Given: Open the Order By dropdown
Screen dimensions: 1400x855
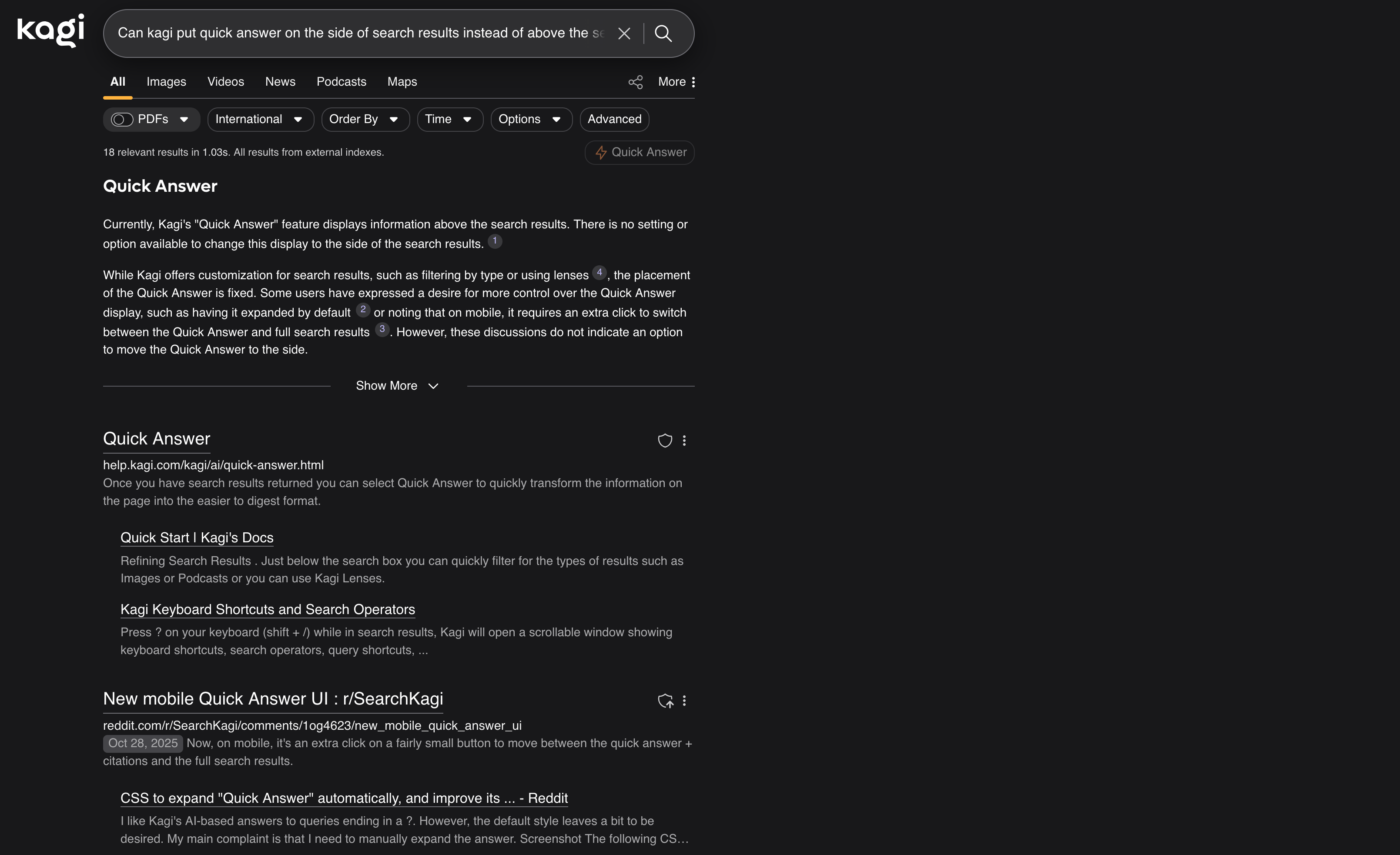Looking at the screenshot, I should point(365,119).
